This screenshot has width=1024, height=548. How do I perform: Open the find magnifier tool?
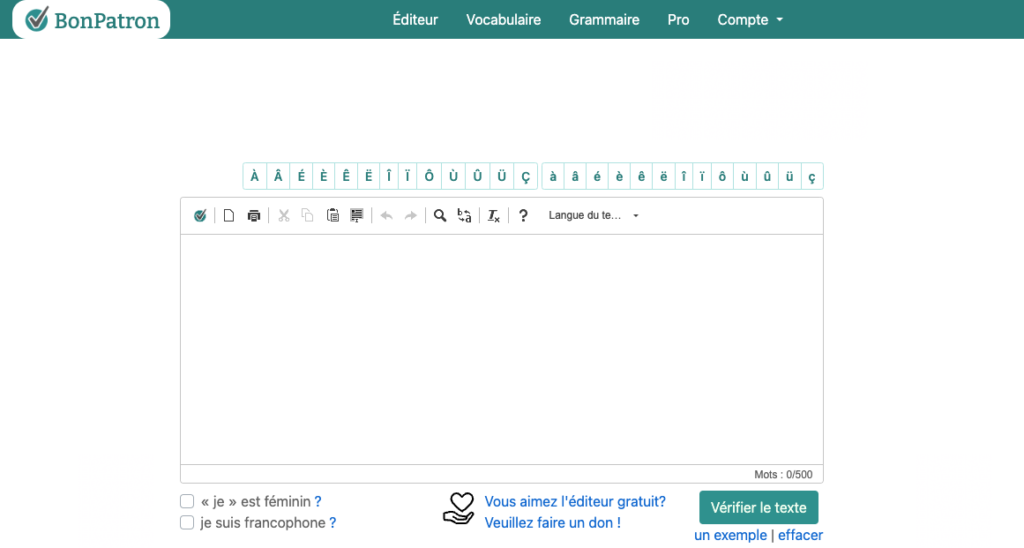point(440,216)
